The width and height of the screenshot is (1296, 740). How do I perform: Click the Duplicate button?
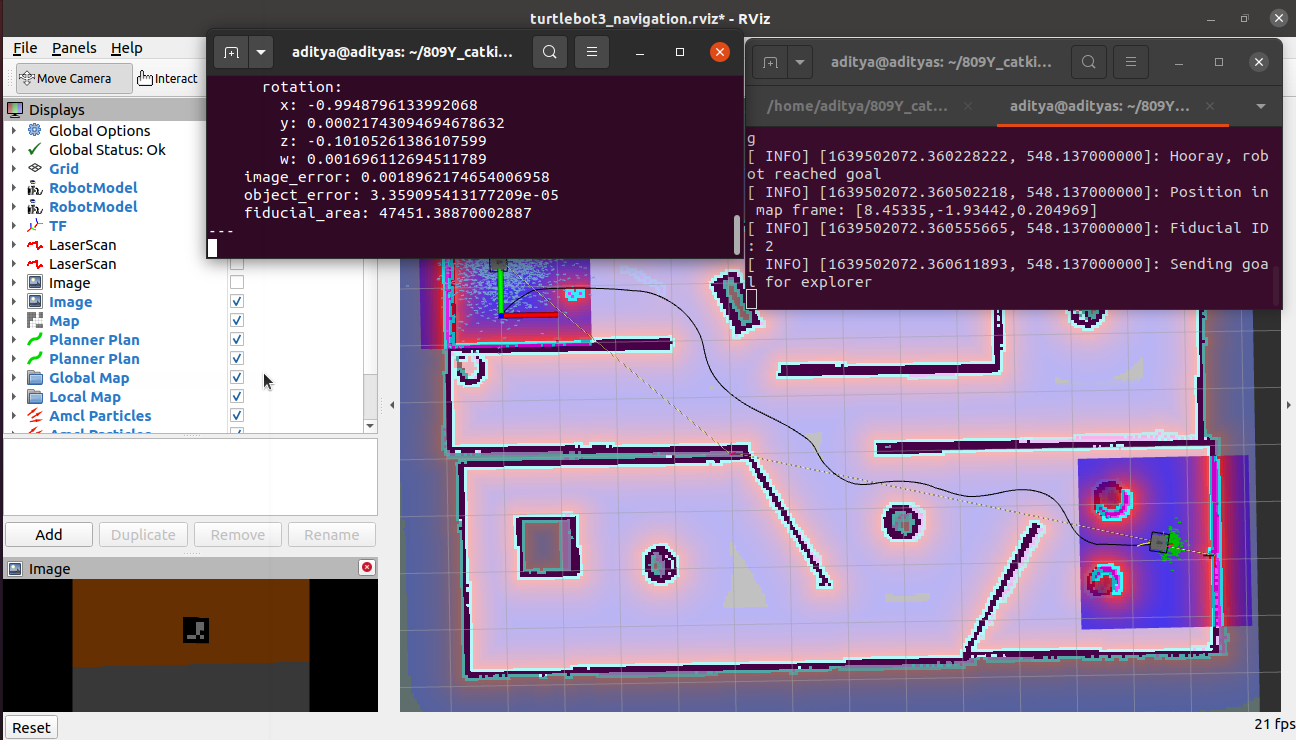pyautogui.click(x=143, y=535)
